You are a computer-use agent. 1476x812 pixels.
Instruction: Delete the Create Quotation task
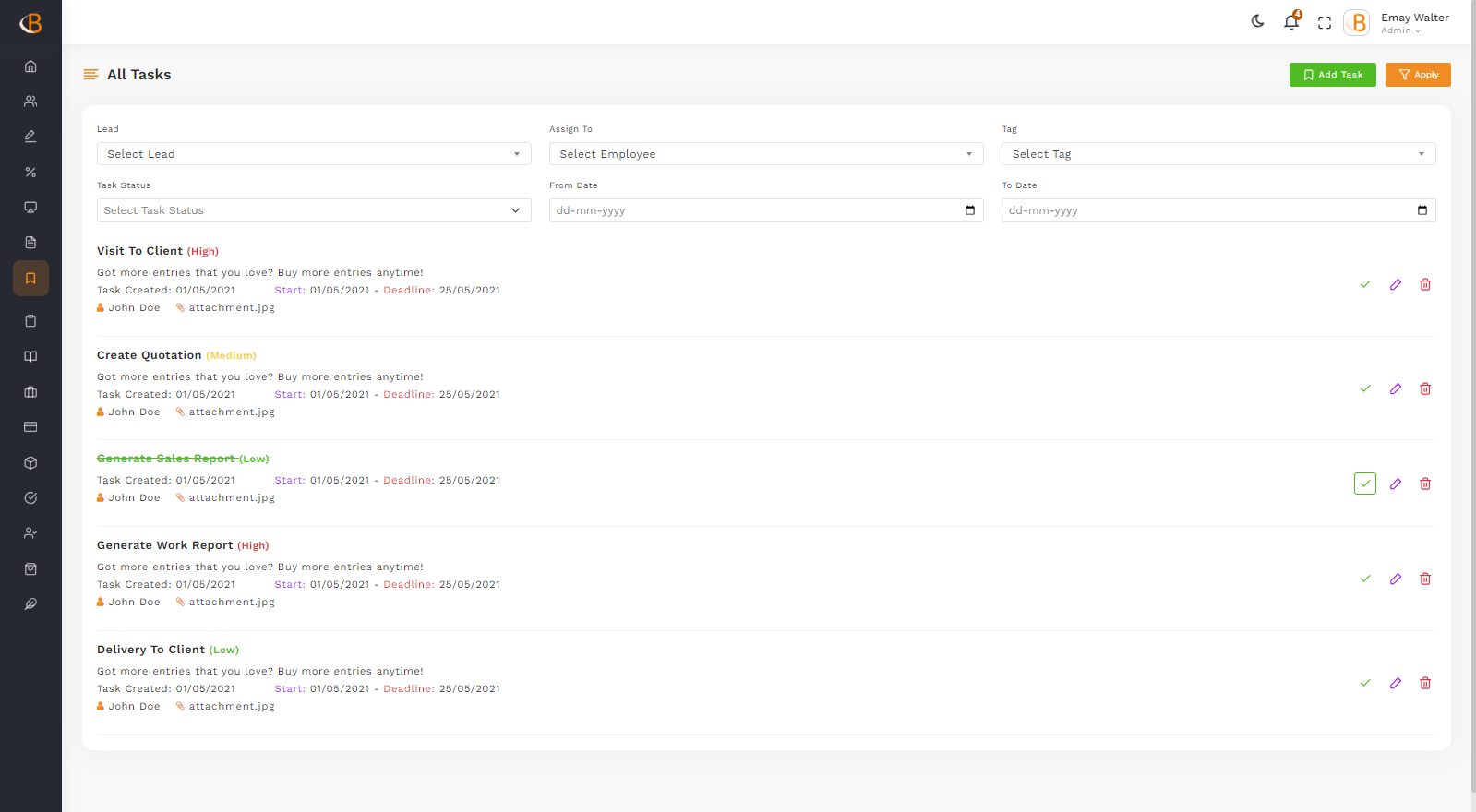(x=1425, y=388)
